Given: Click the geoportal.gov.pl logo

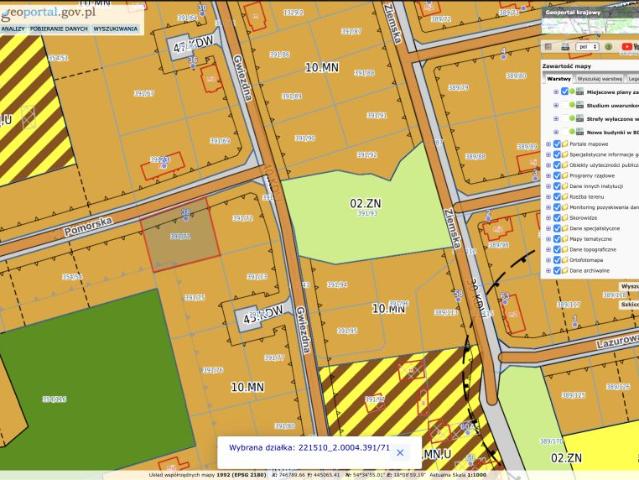Looking at the screenshot, I should pyautogui.click(x=48, y=13).
